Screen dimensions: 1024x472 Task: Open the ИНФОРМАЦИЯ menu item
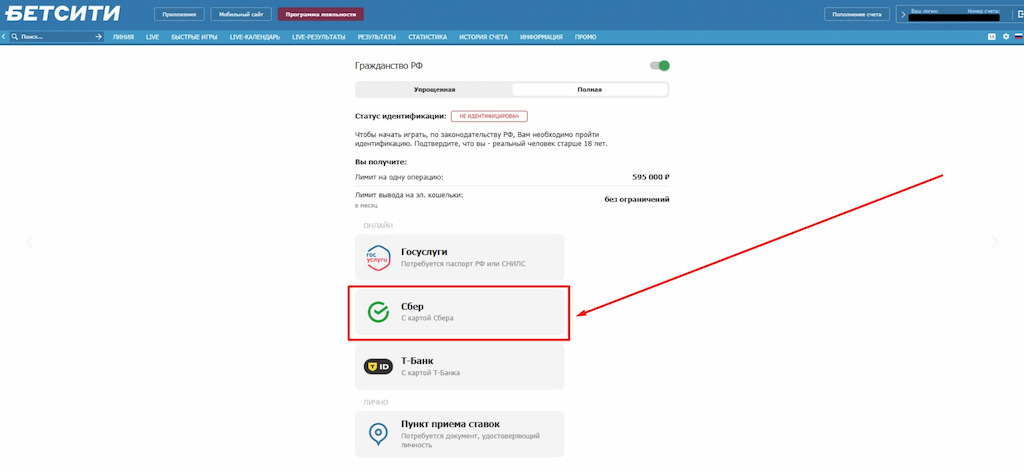[x=541, y=37]
